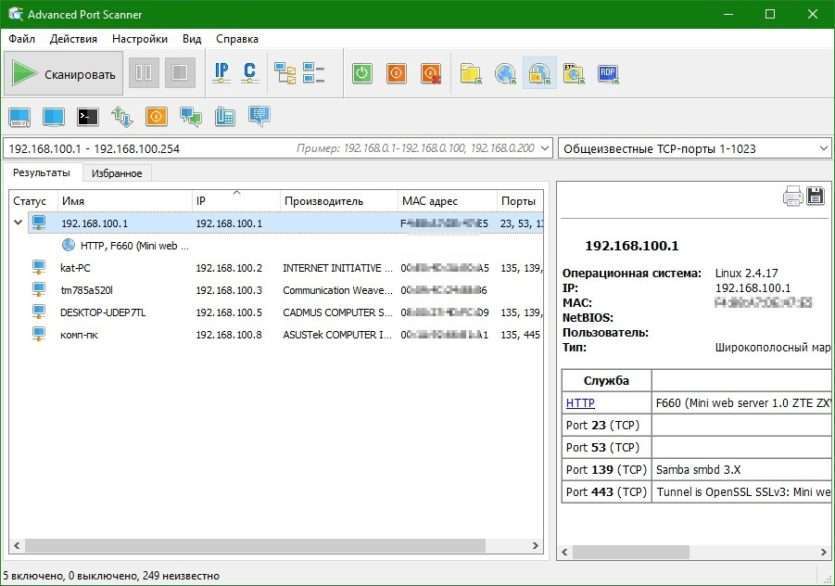Select the kat-PC row
835x586 pixels.
pyautogui.click(x=277, y=268)
